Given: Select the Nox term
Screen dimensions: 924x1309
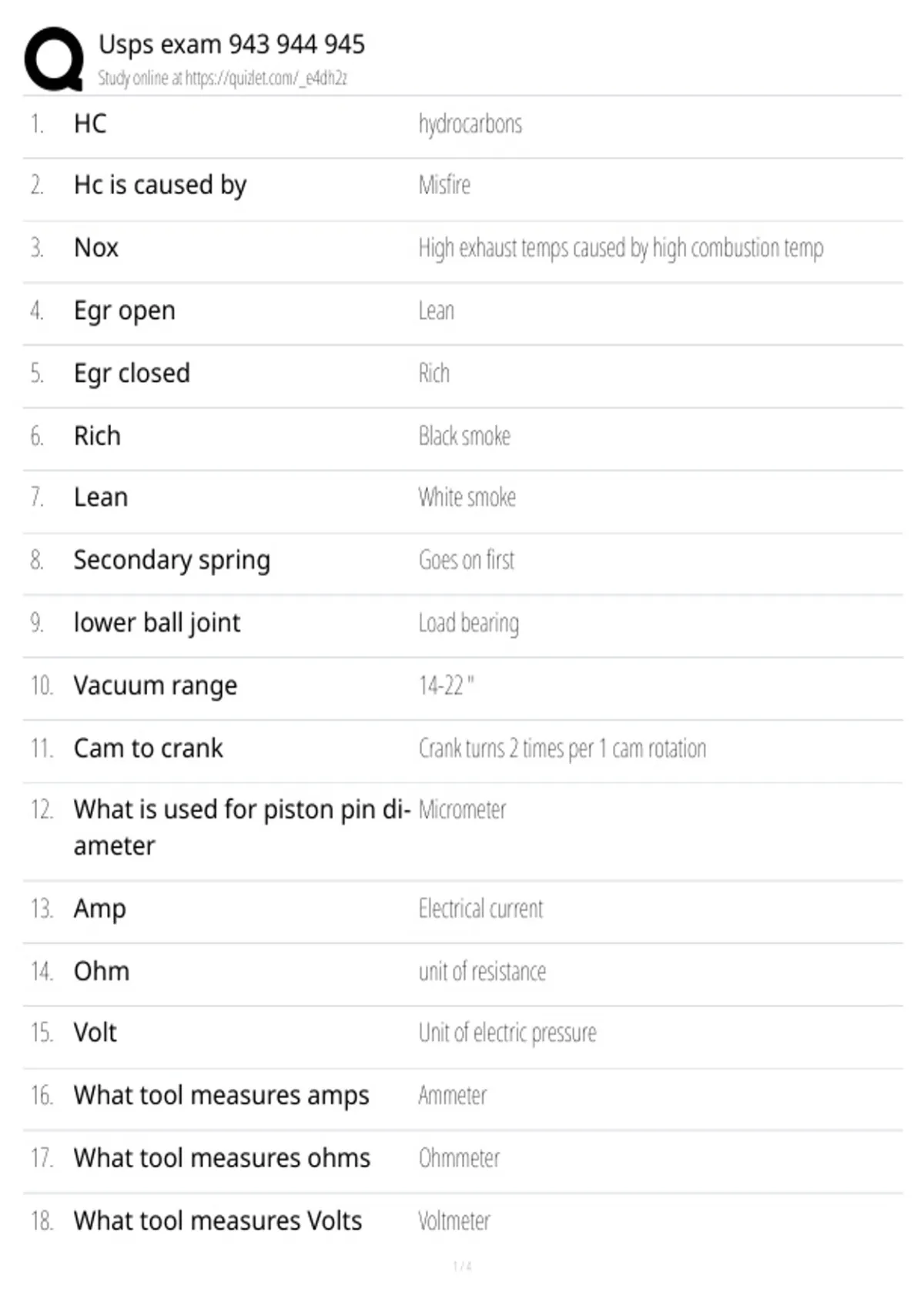Looking at the screenshot, I should click(96, 248).
